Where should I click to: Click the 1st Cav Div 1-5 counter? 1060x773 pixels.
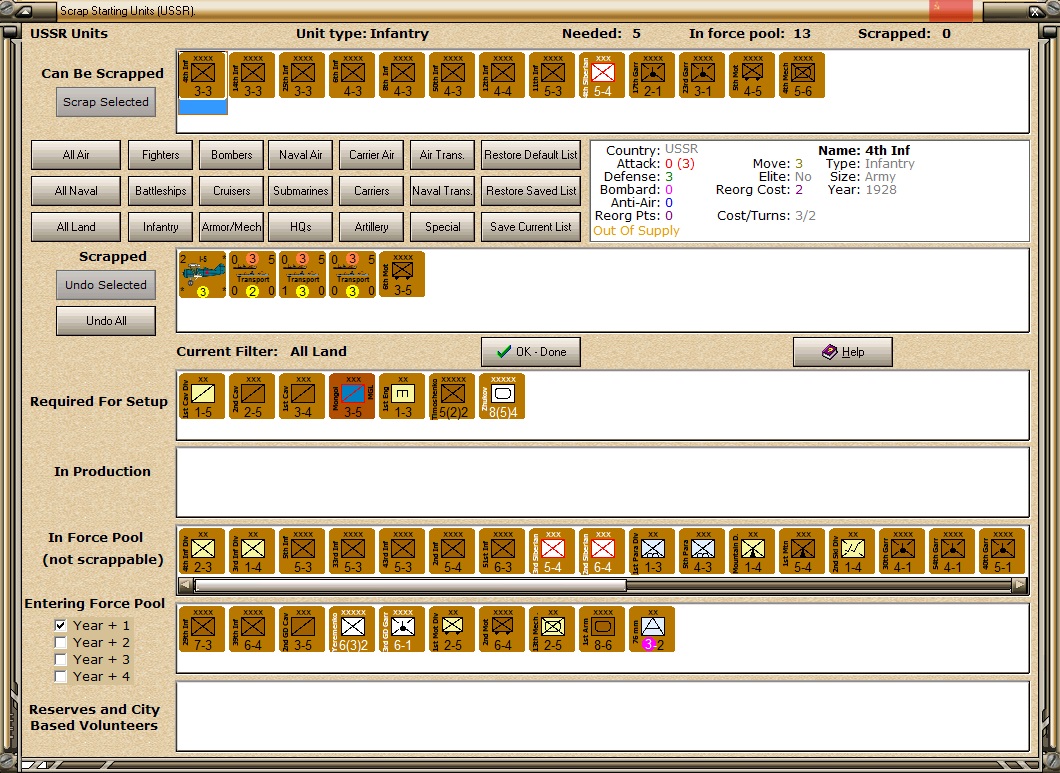pyautogui.click(x=203, y=396)
